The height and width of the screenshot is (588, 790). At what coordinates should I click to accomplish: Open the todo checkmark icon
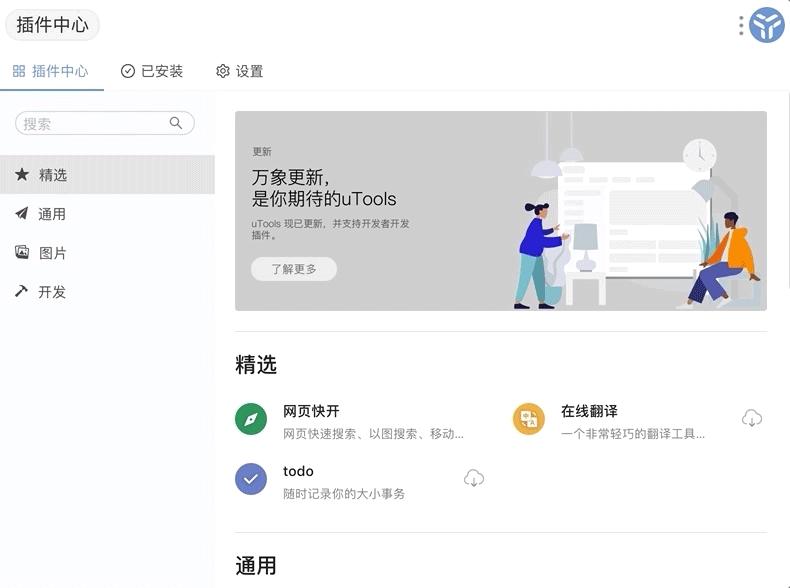pos(250,479)
